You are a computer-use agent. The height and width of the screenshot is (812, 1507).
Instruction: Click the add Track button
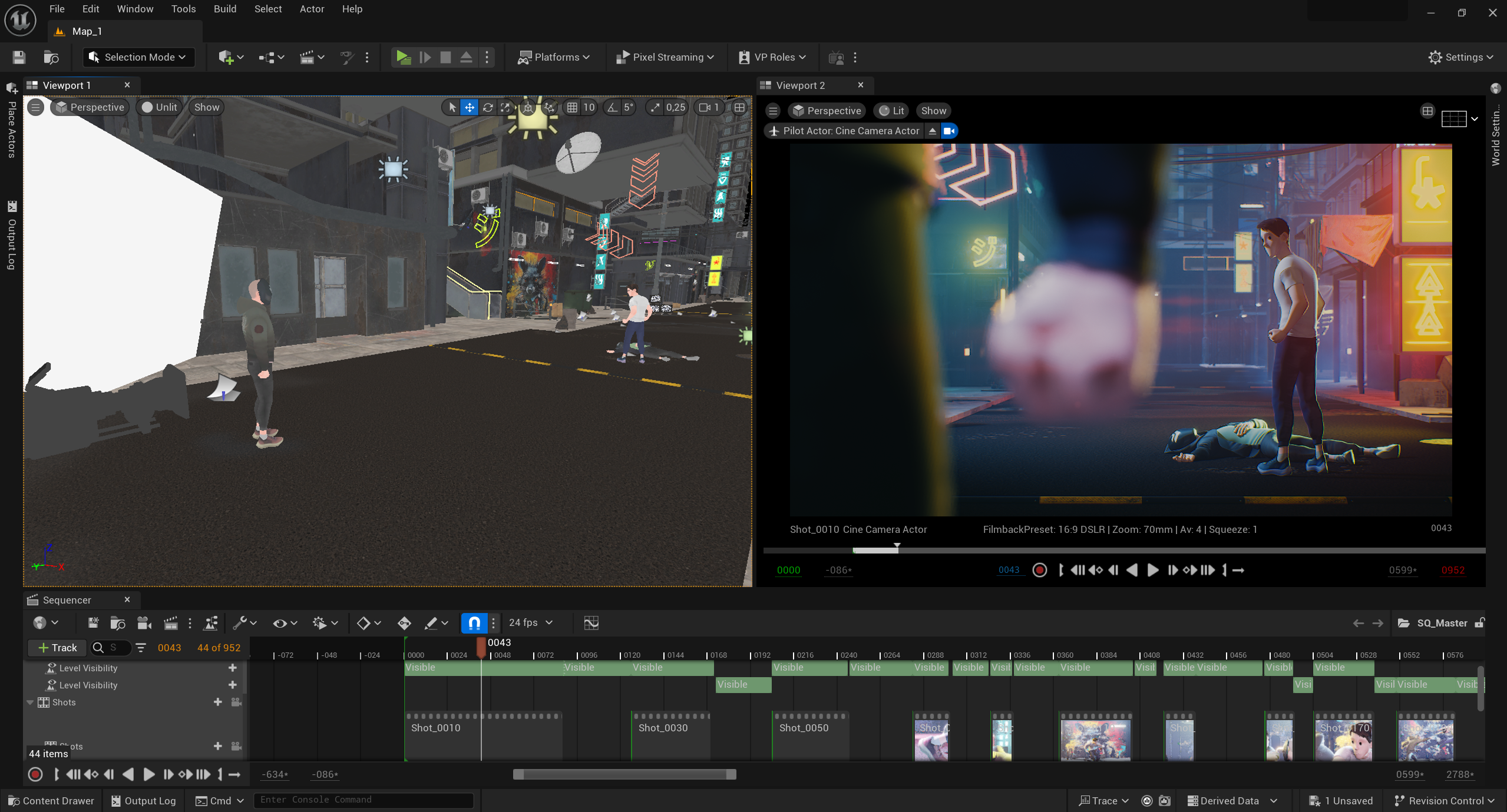tap(57, 648)
